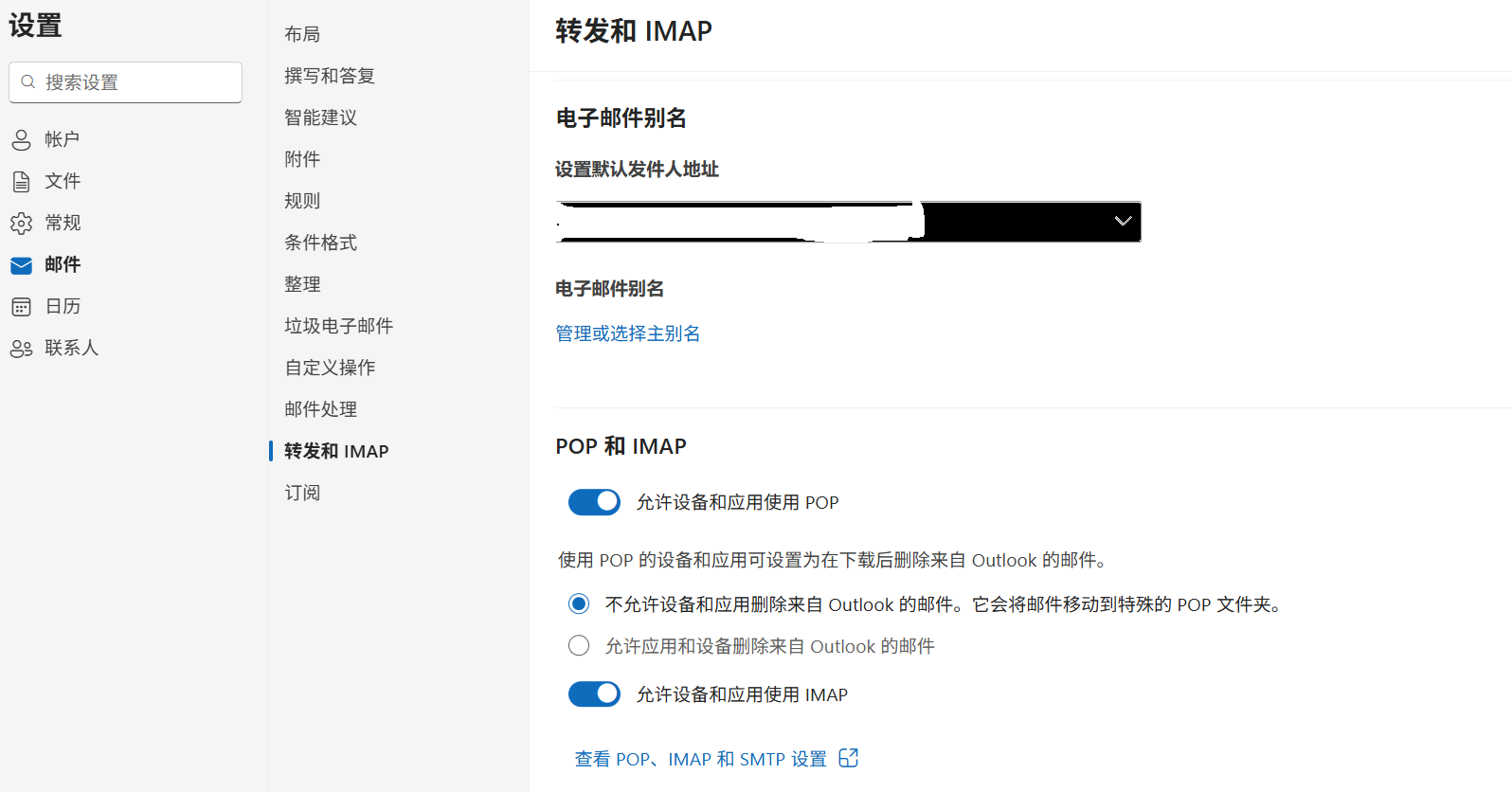
Task: Click the magnifier icon in search box
Action: click(x=28, y=82)
